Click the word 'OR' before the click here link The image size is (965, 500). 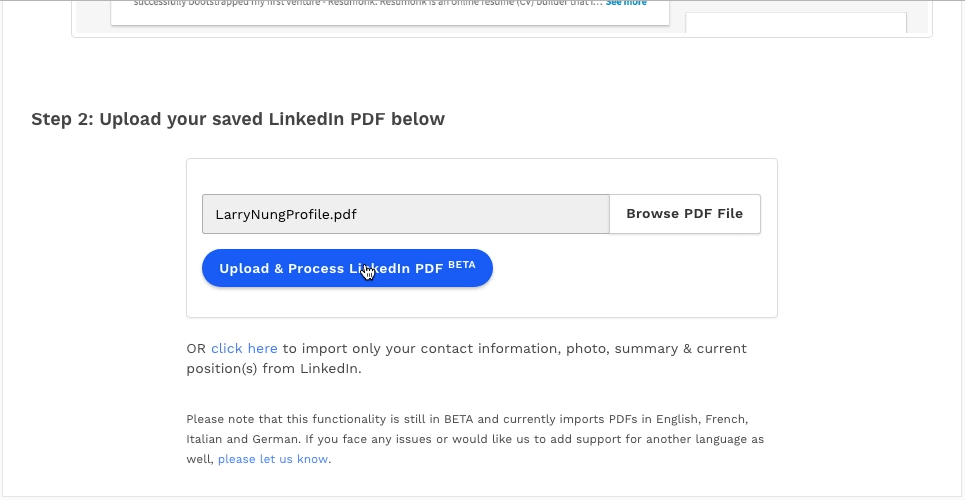click(196, 349)
